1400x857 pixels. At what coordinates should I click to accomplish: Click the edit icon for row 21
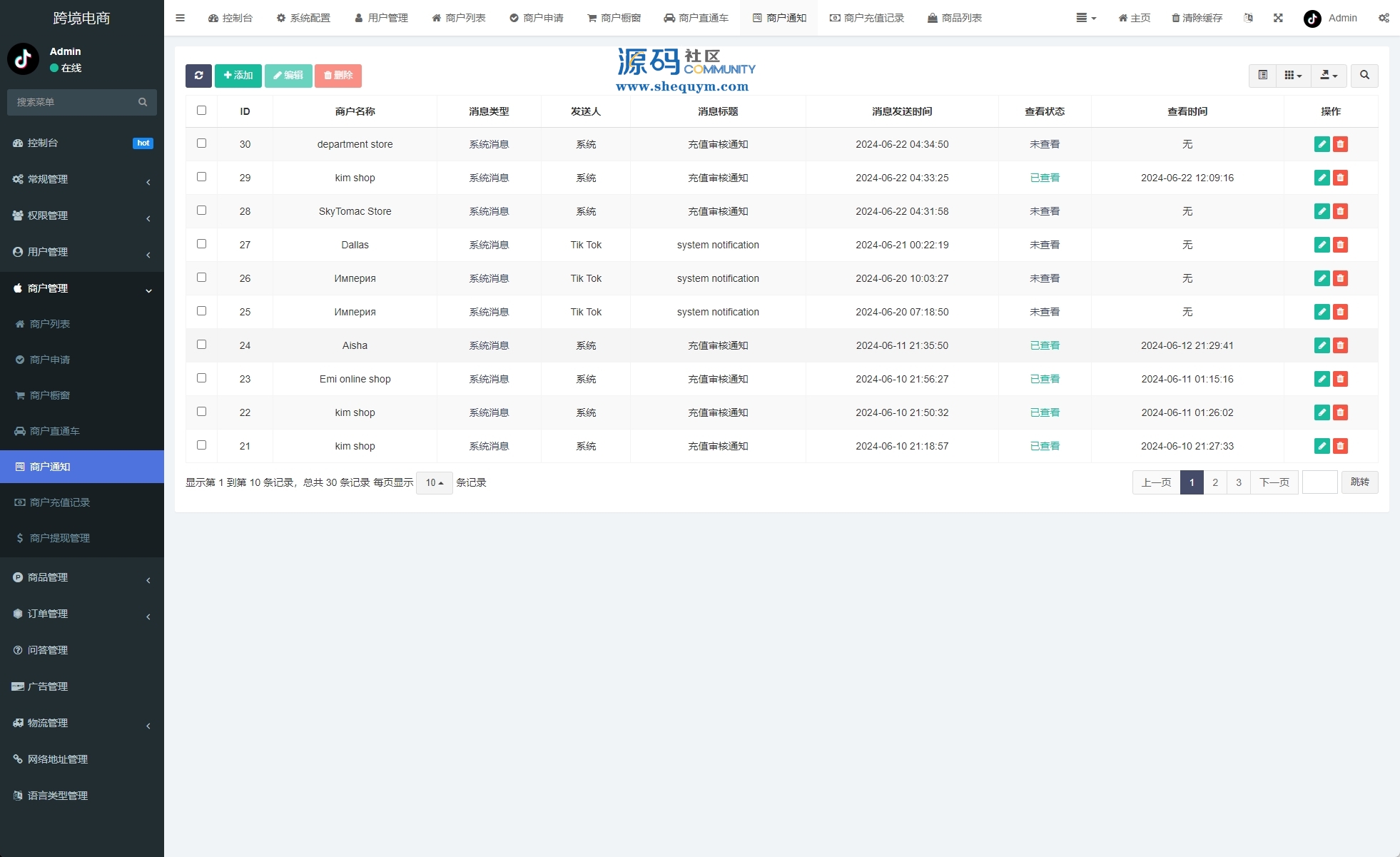1322,446
